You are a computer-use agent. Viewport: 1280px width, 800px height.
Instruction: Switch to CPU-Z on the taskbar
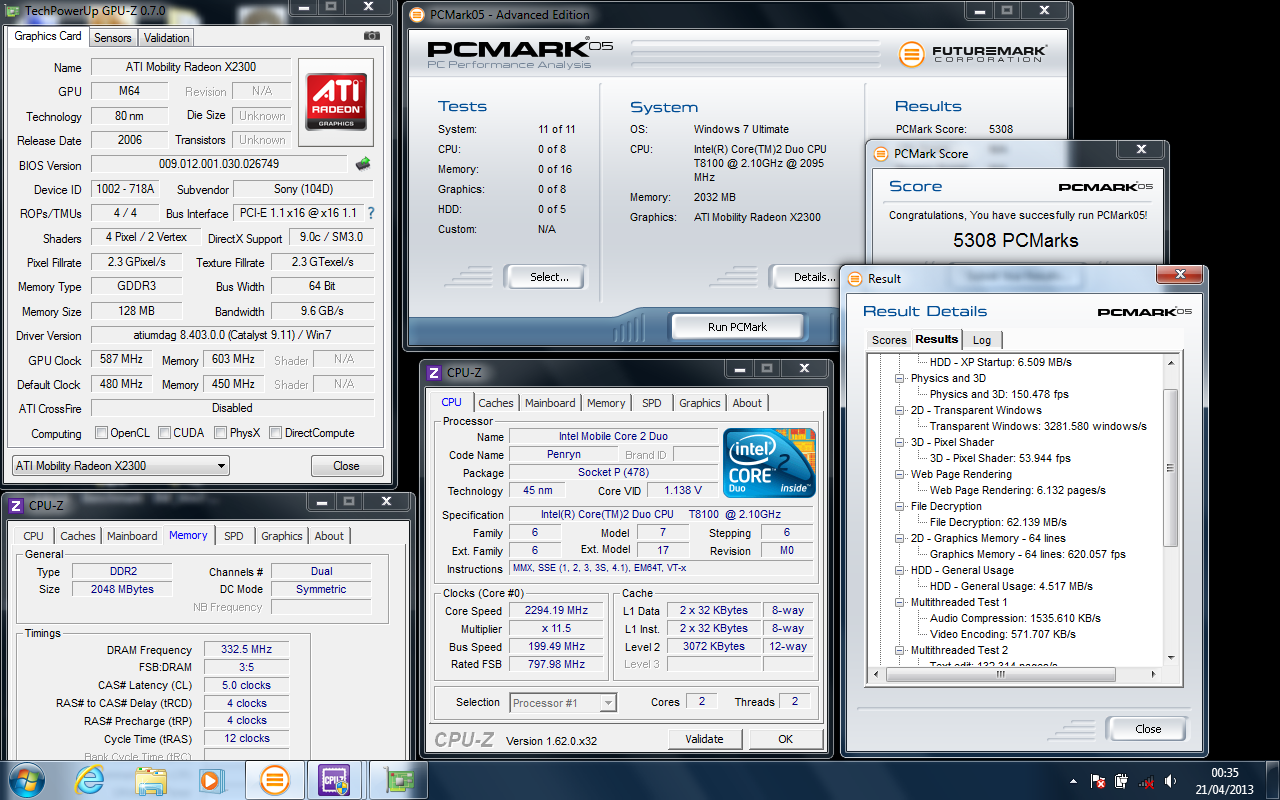[x=333, y=780]
